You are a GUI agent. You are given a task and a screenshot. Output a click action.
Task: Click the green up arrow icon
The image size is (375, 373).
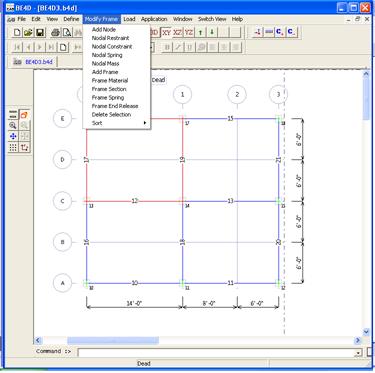(x=201, y=32)
